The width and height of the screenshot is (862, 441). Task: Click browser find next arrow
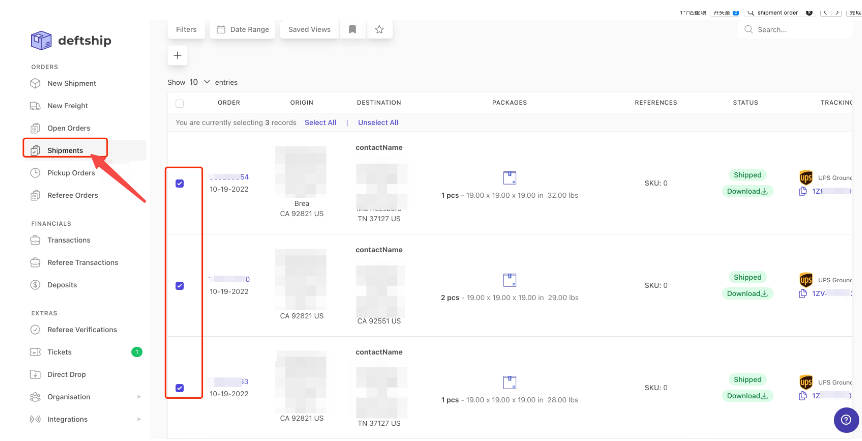click(837, 12)
